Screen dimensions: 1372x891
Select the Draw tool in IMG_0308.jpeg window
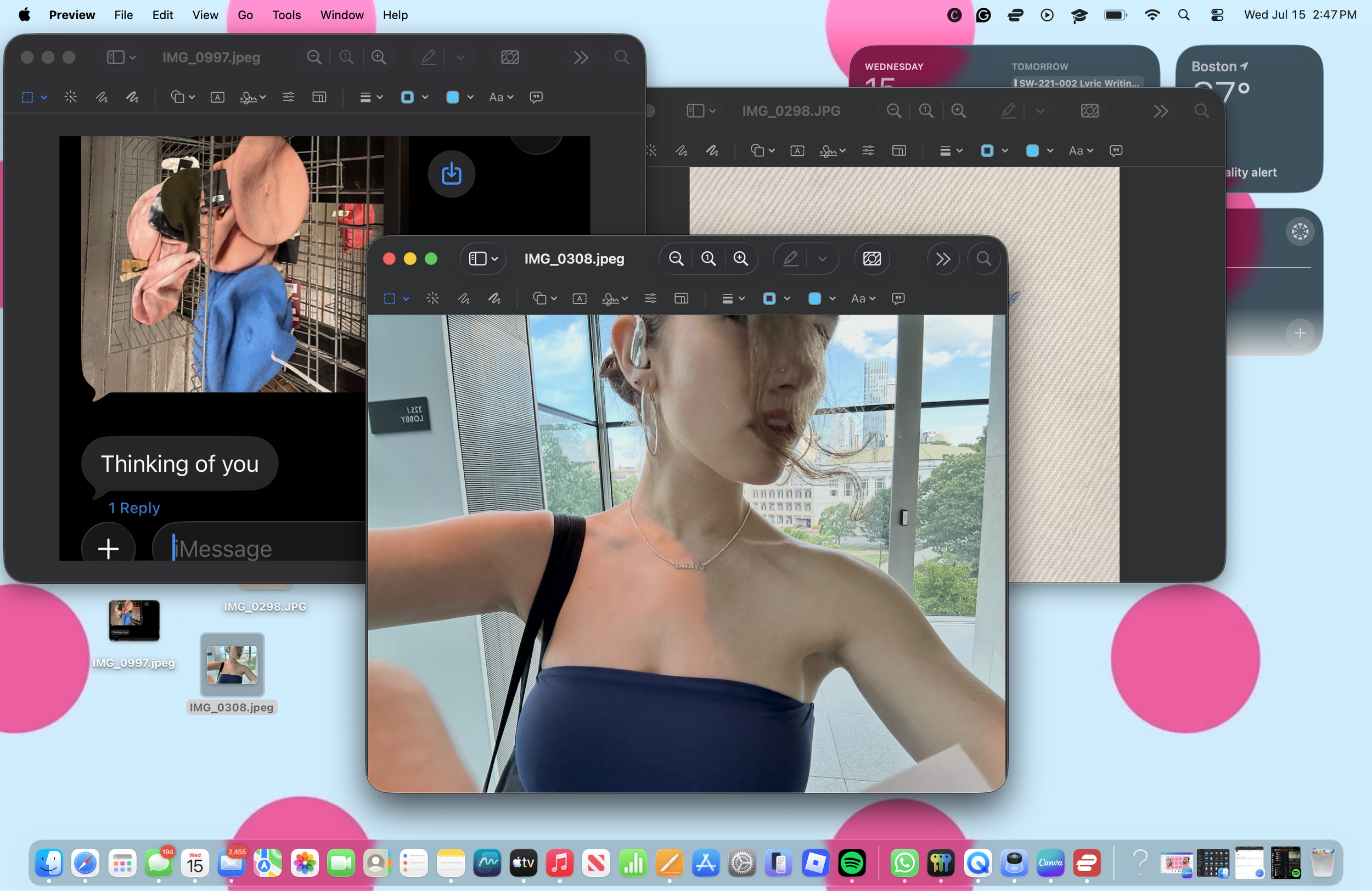click(x=494, y=298)
